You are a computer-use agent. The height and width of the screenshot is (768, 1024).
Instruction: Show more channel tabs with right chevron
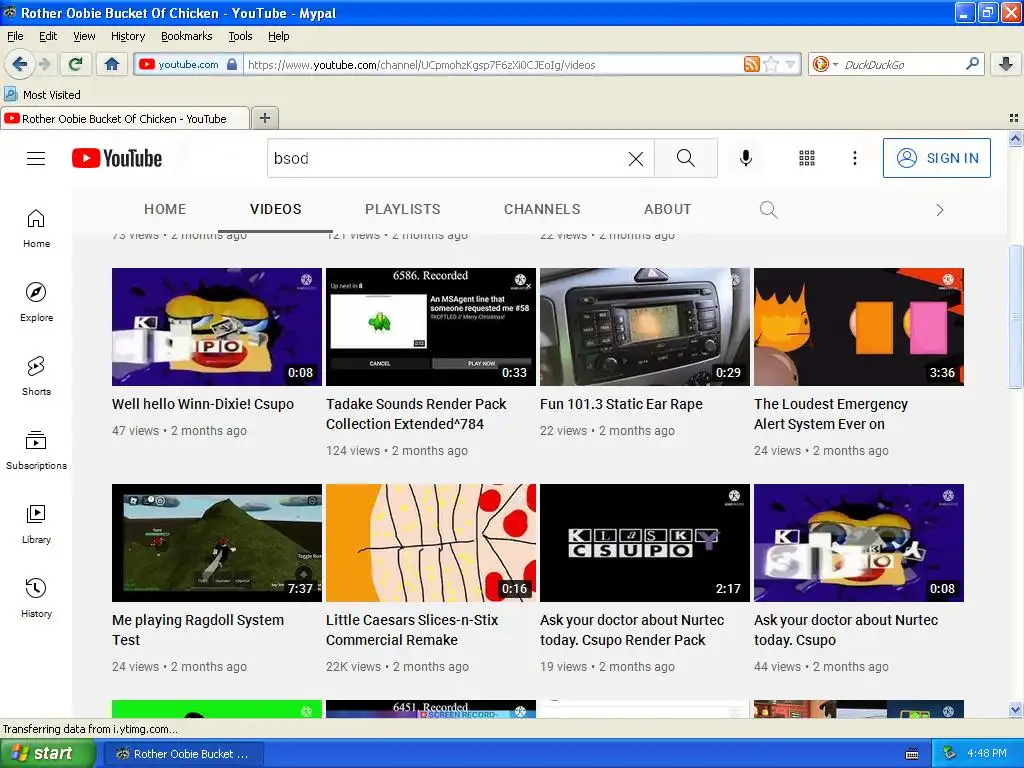click(940, 210)
